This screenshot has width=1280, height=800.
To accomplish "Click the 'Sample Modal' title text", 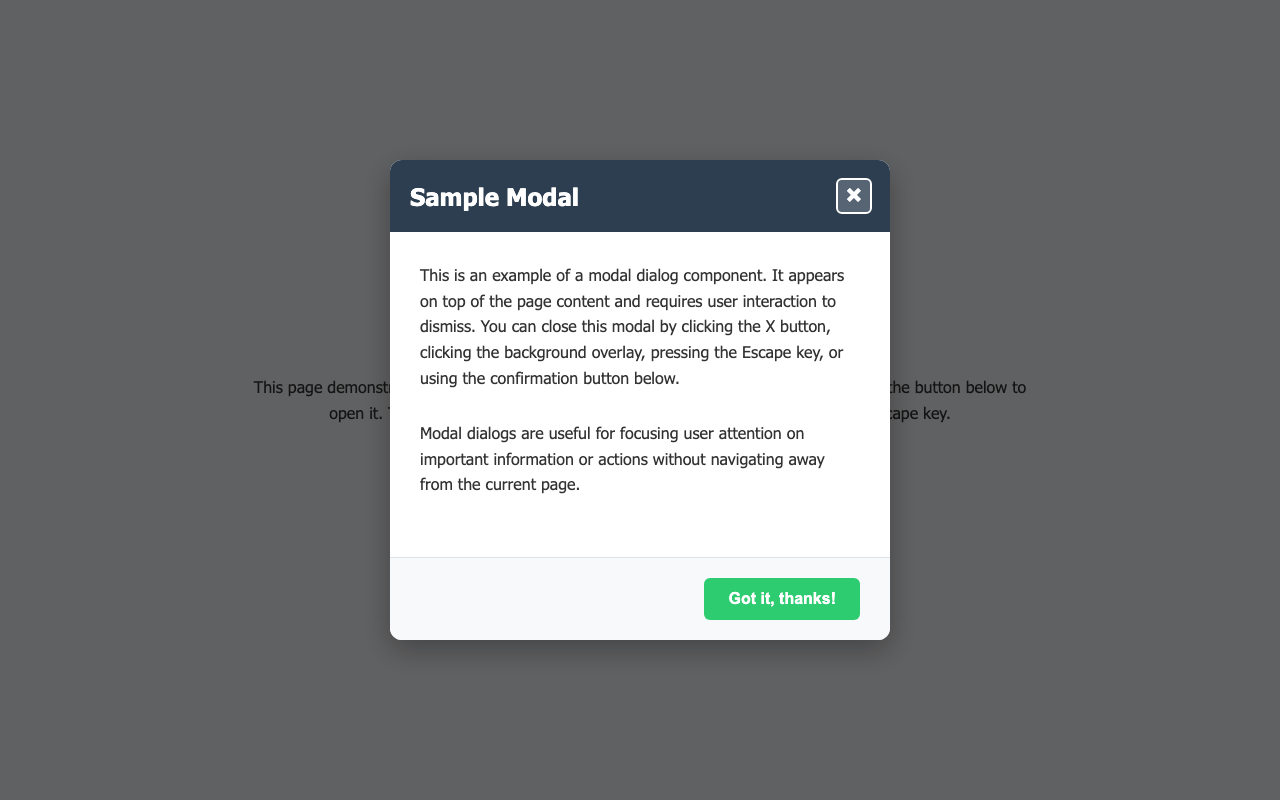I will pos(493,197).
